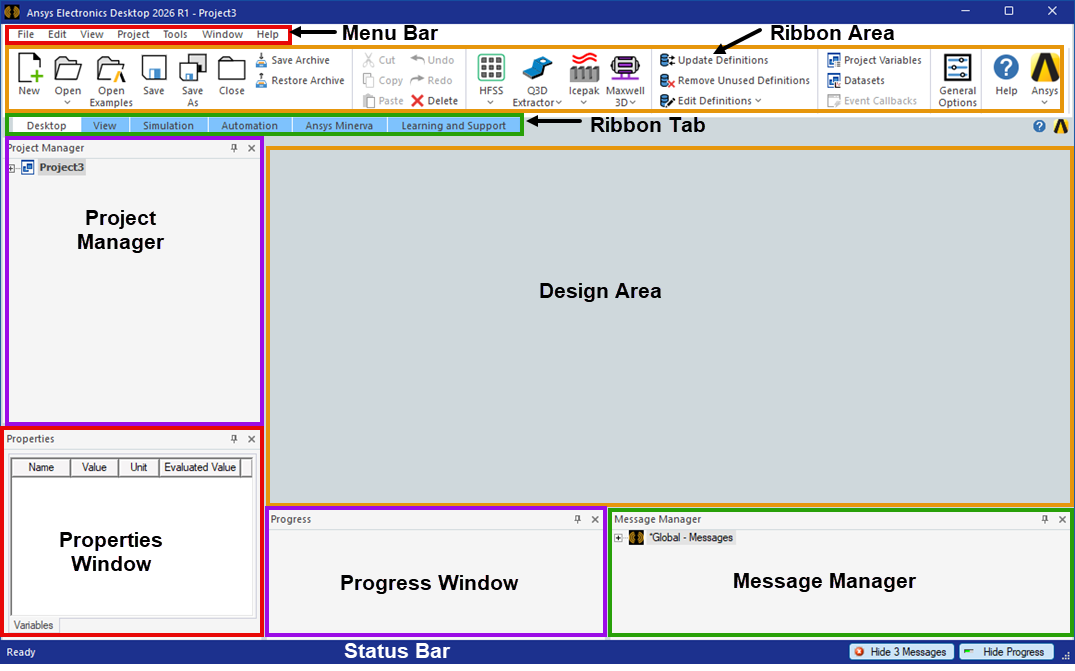Switch to the Ansys Minerva ribbon tab
The height and width of the screenshot is (671, 1075).
(339, 125)
